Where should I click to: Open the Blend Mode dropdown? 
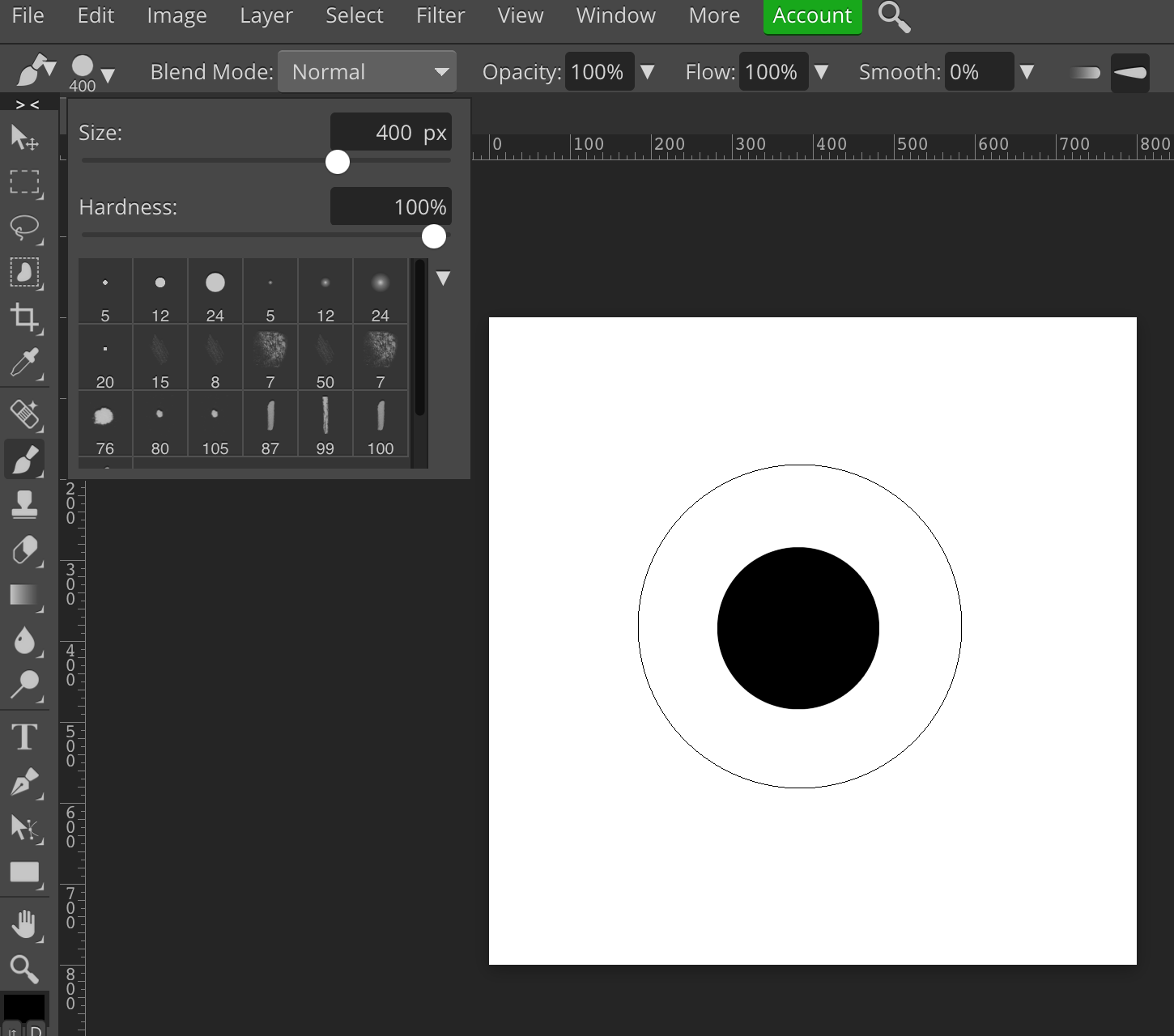(367, 71)
